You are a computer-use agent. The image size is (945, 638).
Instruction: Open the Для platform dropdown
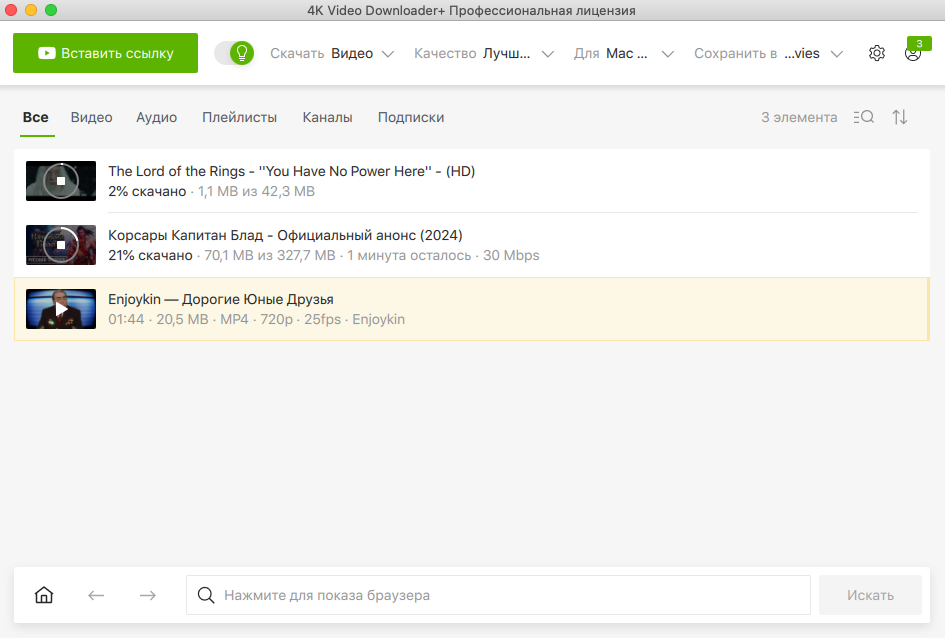[624, 54]
